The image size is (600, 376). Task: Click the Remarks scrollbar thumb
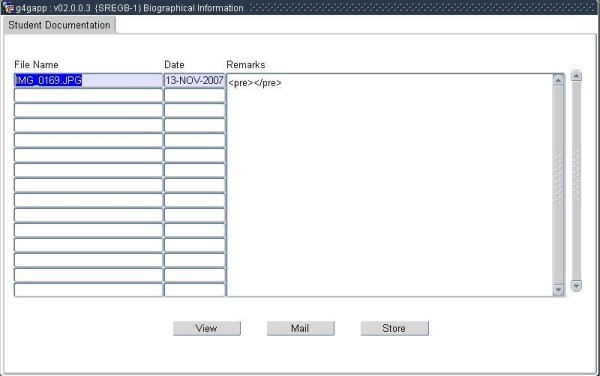[558, 185]
